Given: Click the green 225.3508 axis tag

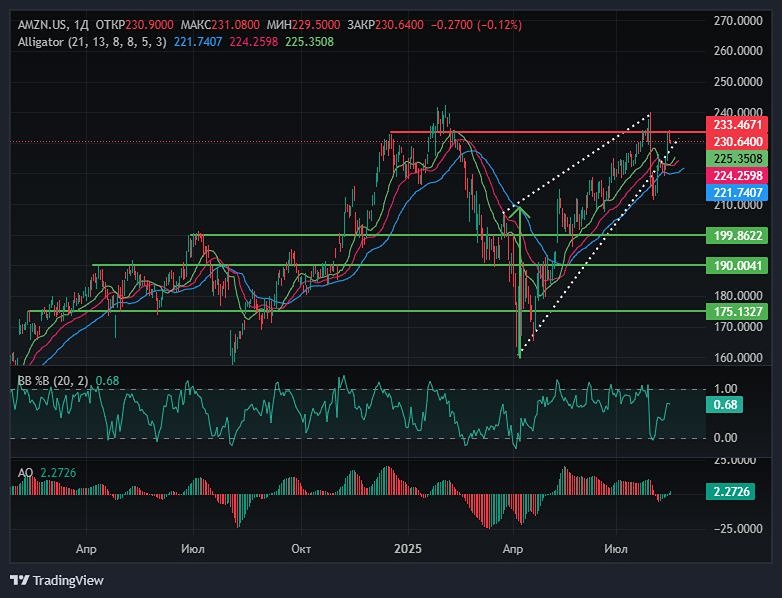Looking at the screenshot, I should pos(738,159).
